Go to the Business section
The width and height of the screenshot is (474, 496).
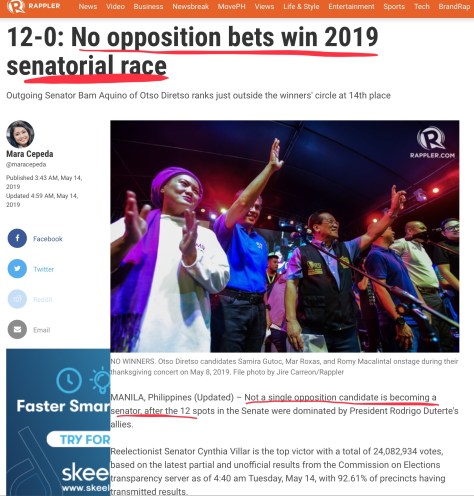click(x=148, y=6)
